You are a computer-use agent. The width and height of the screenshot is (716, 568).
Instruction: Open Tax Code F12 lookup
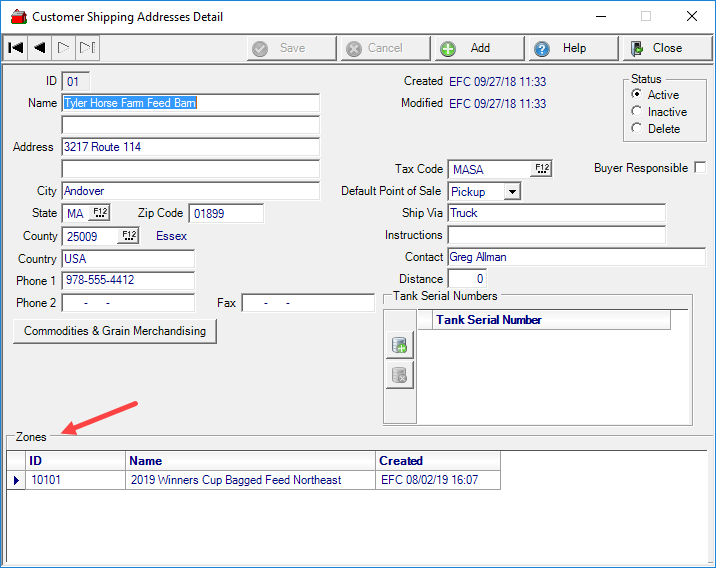(x=542, y=169)
